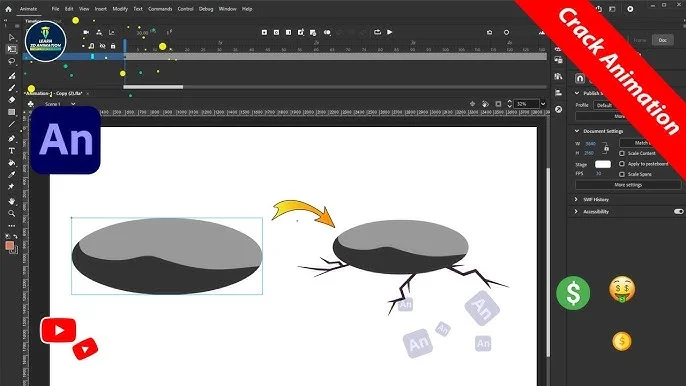Viewport: 686px width, 386px height.
Task: Click the fill color swatch in toolbar
Action: coord(9,246)
